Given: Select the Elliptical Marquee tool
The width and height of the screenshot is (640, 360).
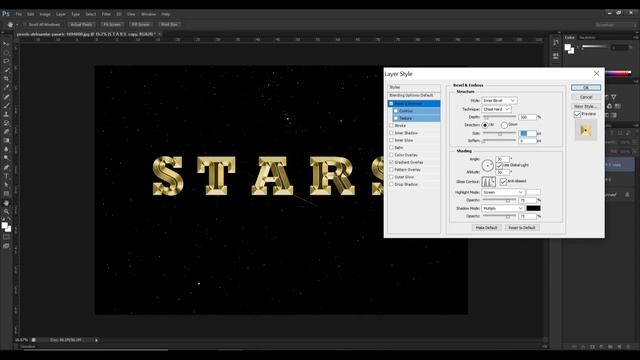Looking at the screenshot, I should click(6, 52).
